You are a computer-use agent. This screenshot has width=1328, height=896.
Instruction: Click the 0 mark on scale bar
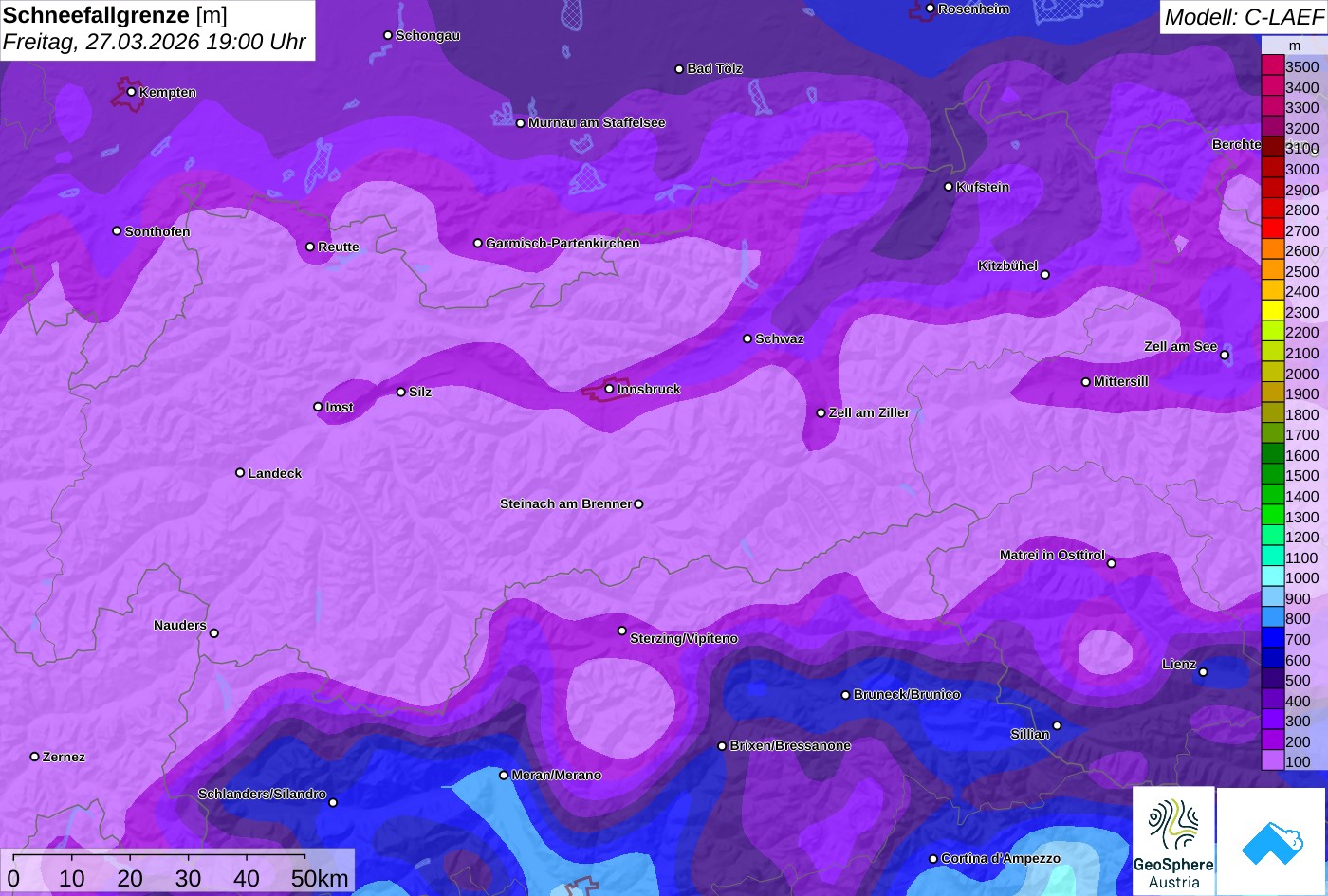click(13, 879)
